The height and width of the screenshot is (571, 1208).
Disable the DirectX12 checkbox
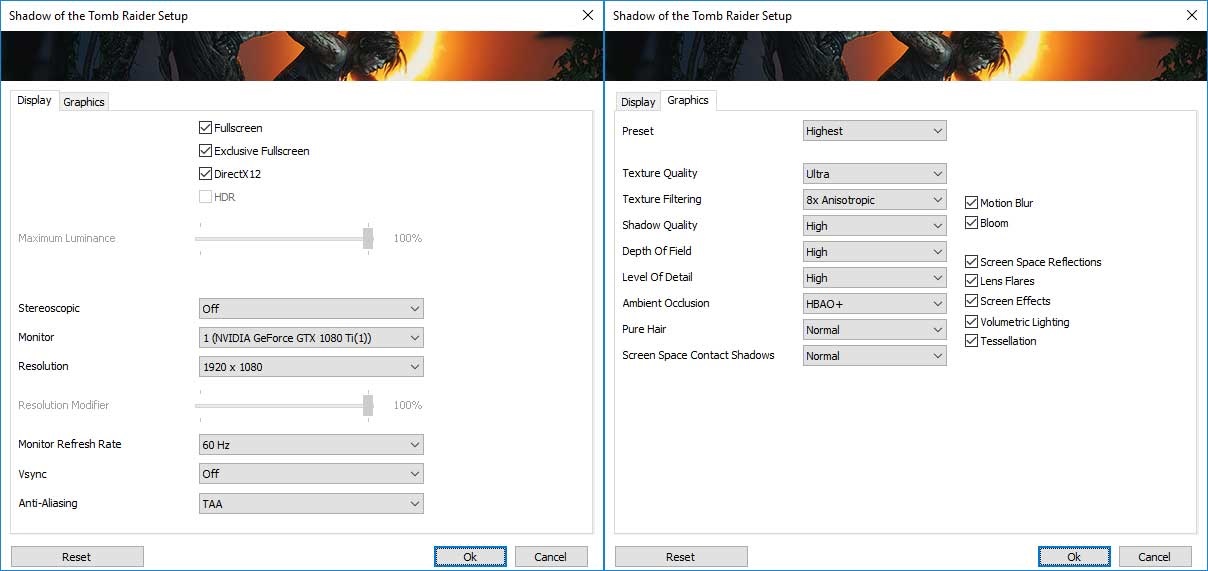click(206, 174)
